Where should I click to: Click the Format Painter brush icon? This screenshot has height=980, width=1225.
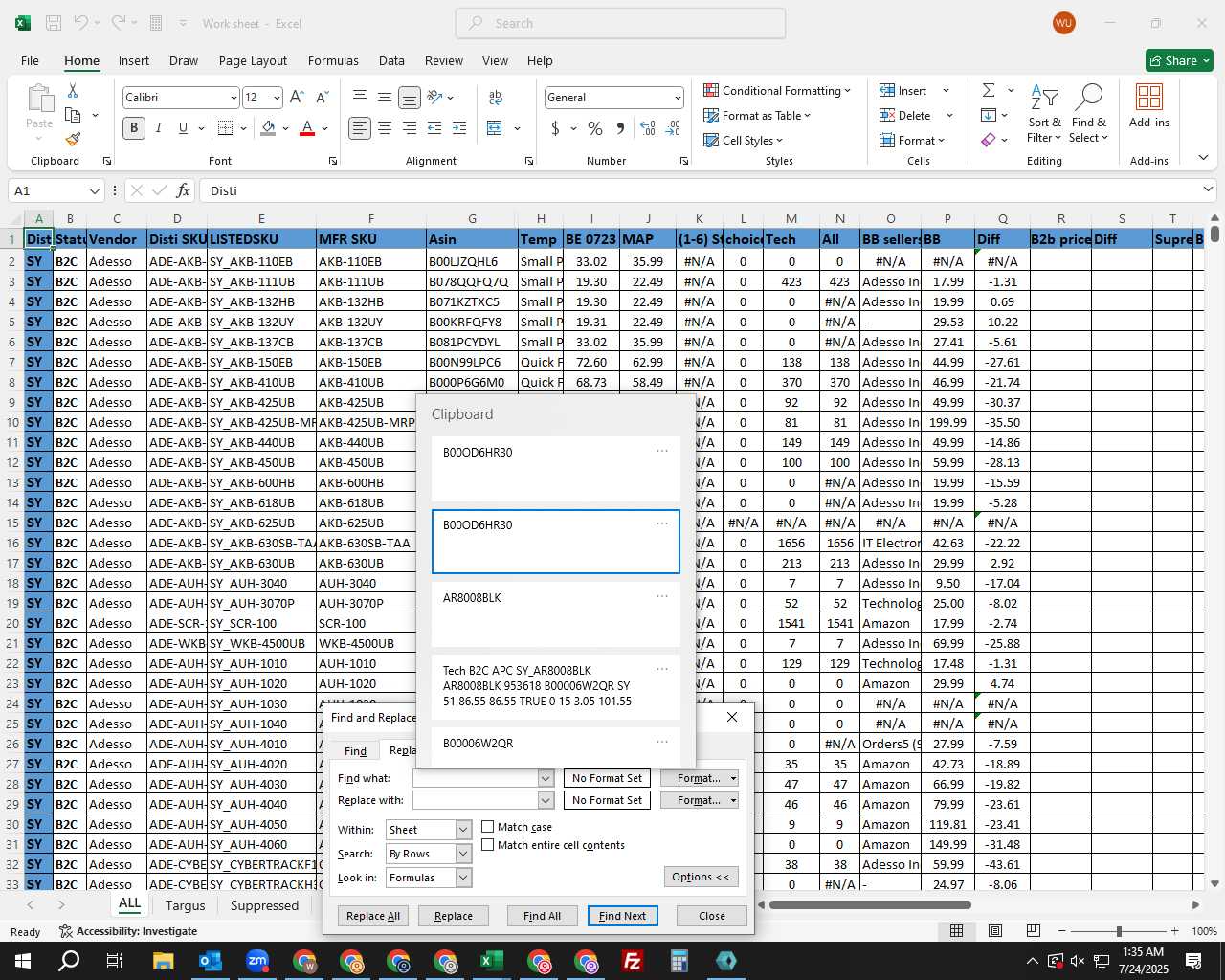(x=73, y=139)
